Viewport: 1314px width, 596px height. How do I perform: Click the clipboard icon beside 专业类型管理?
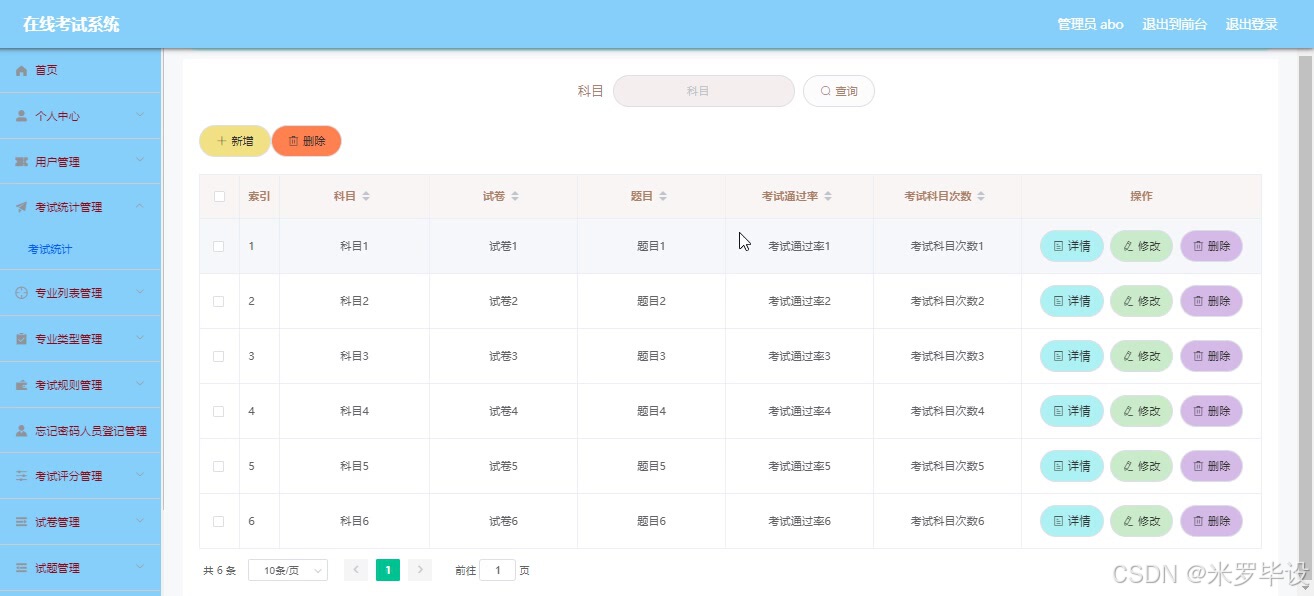(22, 339)
